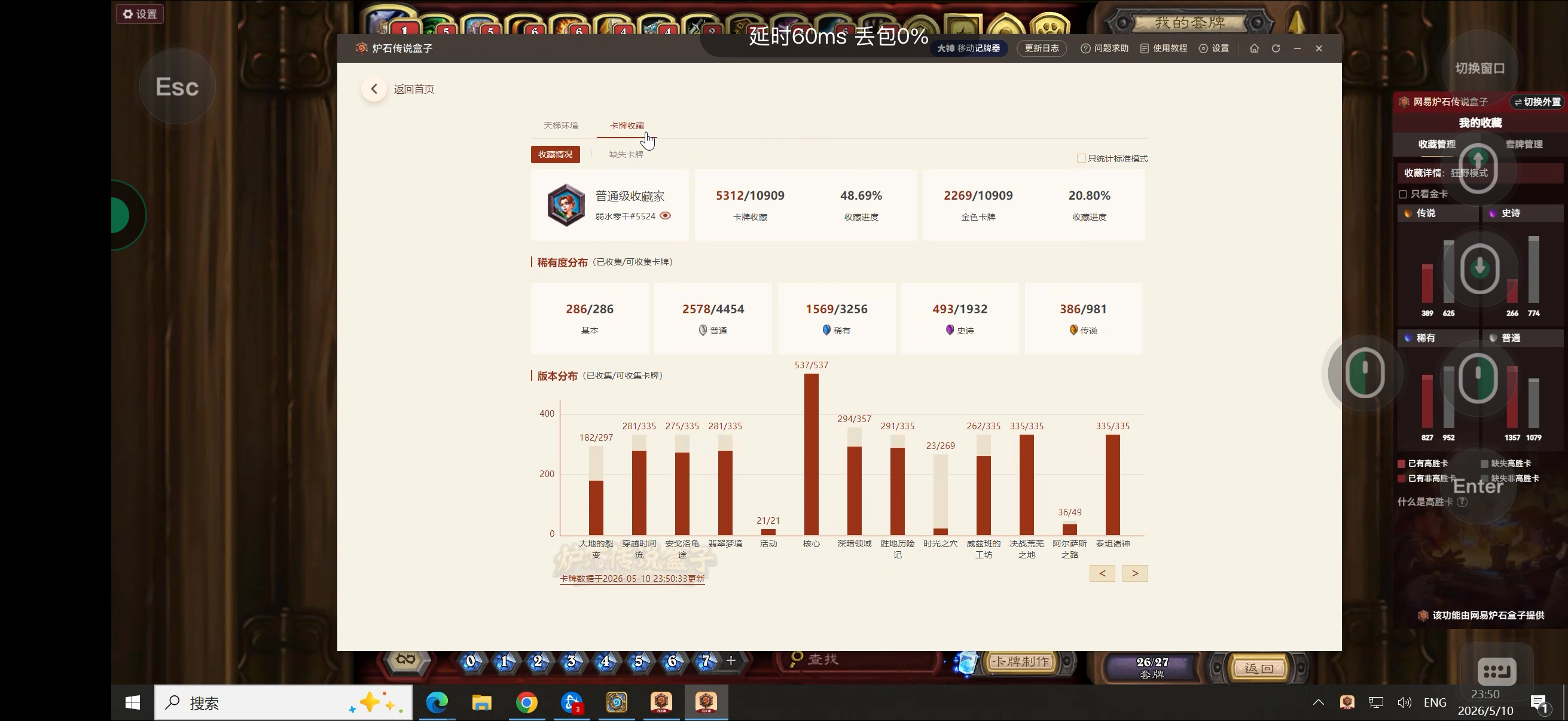Click the on-screen keyboard overlay icon

click(1497, 671)
